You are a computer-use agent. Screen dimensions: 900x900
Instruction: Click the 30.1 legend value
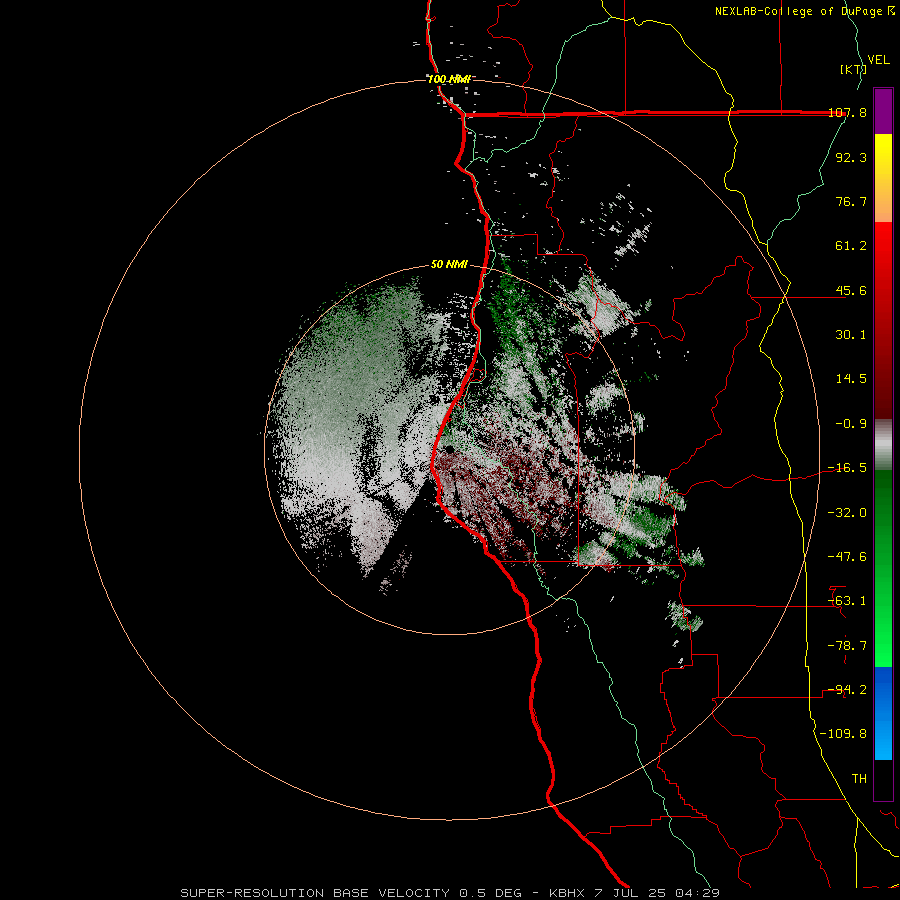(x=851, y=335)
